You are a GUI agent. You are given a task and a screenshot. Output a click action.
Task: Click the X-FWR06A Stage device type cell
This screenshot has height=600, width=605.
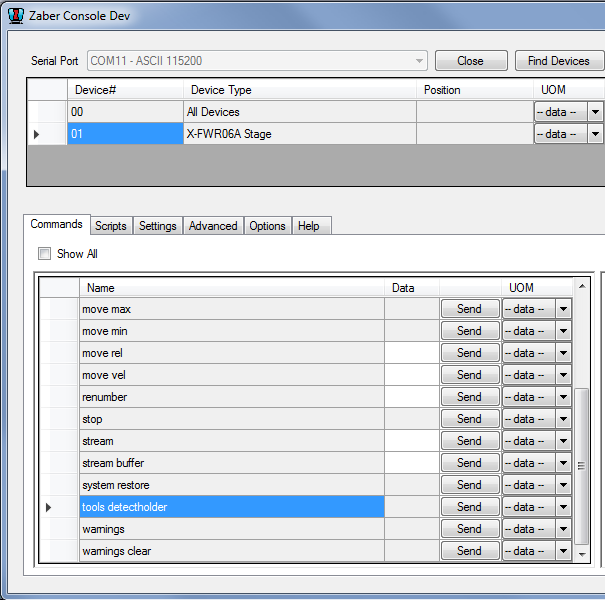[300, 134]
